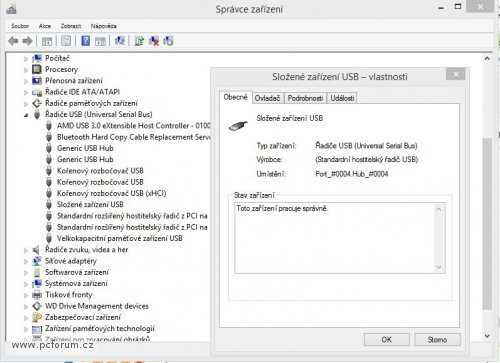
Task: Switch to the Události tab
Action: point(342,98)
